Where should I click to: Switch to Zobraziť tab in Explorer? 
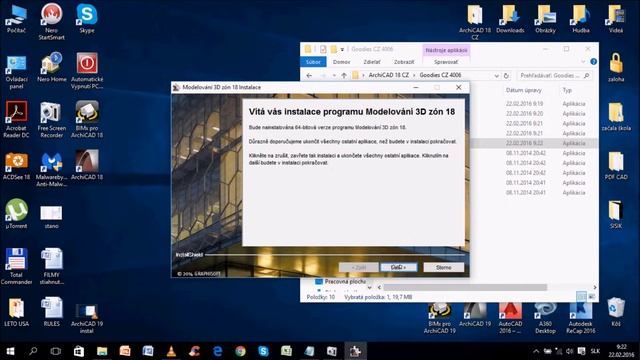click(404, 62)
